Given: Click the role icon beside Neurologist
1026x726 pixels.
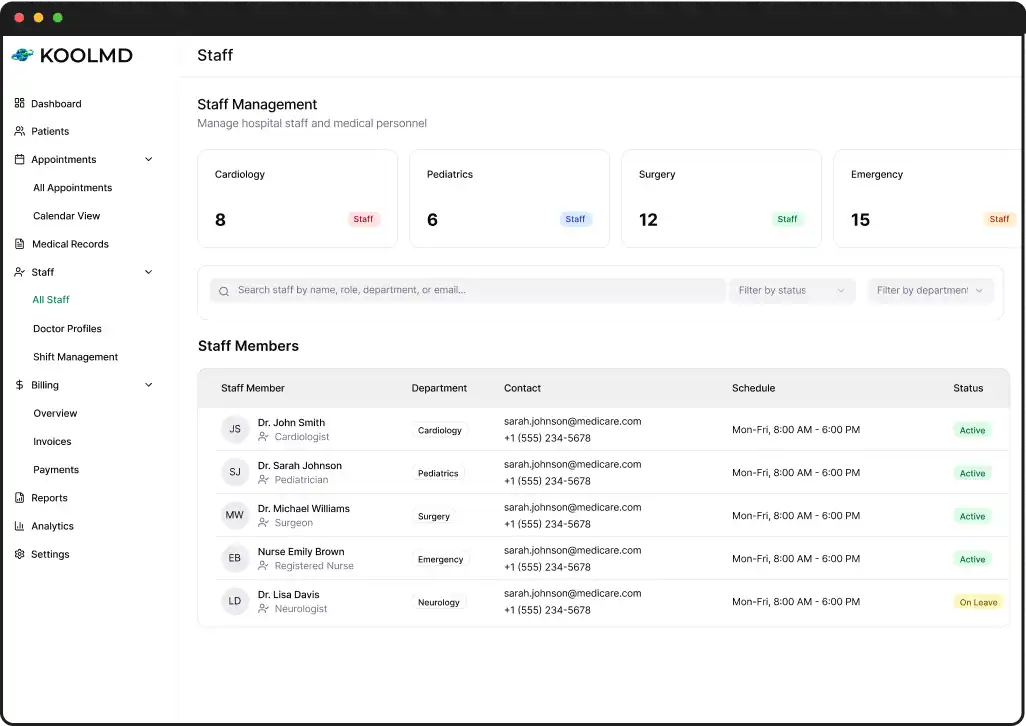Looking at the screenshot, I should click(263, 609).
